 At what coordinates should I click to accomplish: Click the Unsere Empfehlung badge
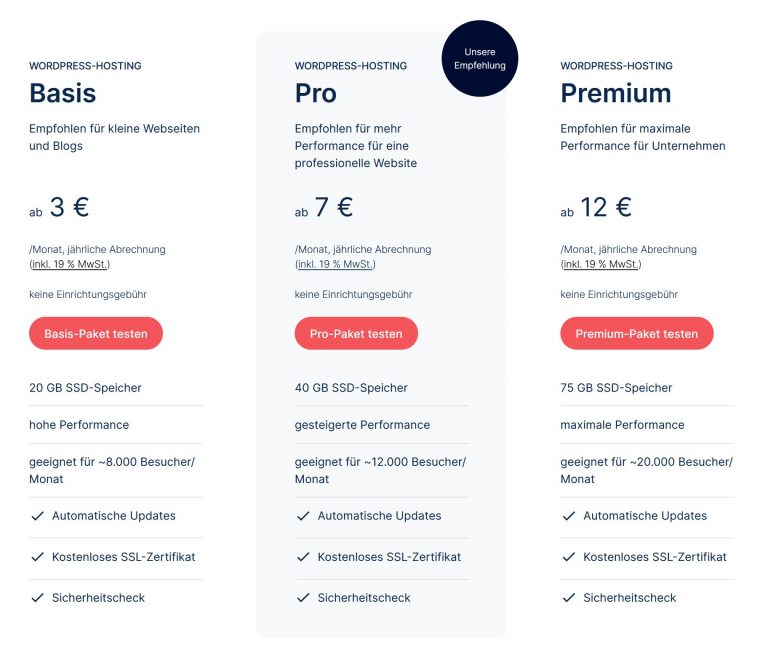coord(479,59)
